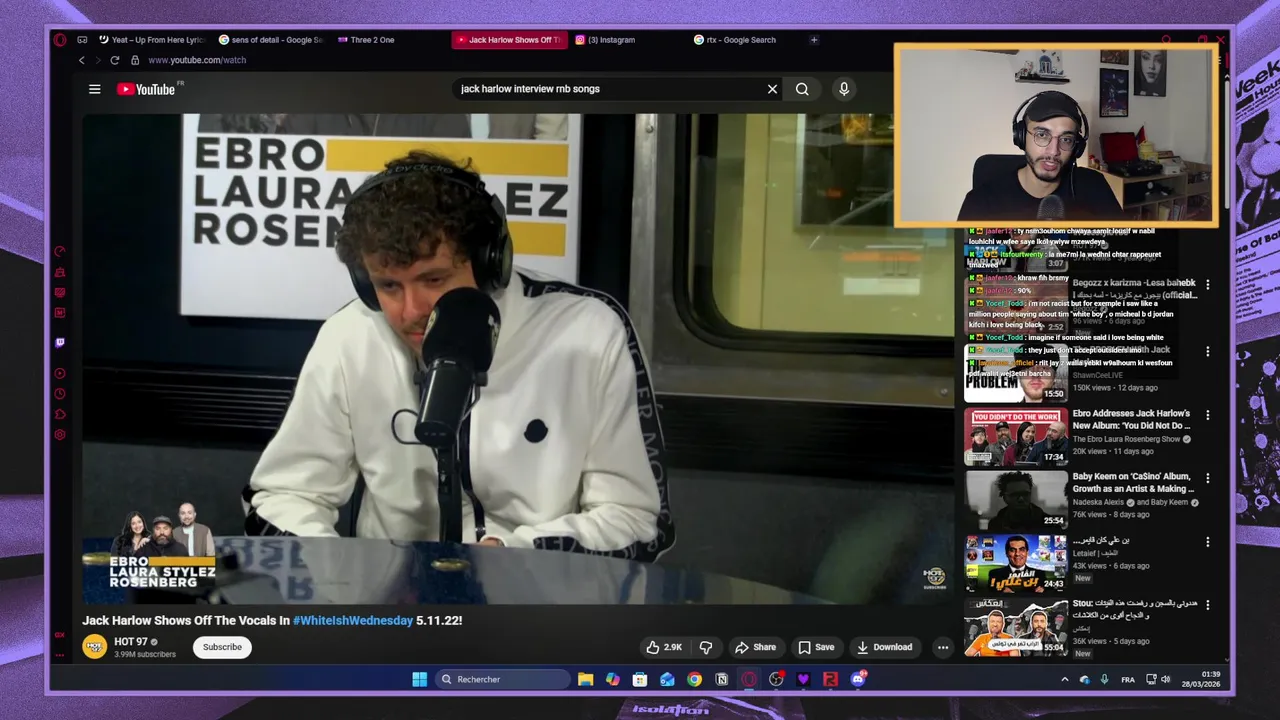Subscribe to HOT 97 channel

(222, 647)
